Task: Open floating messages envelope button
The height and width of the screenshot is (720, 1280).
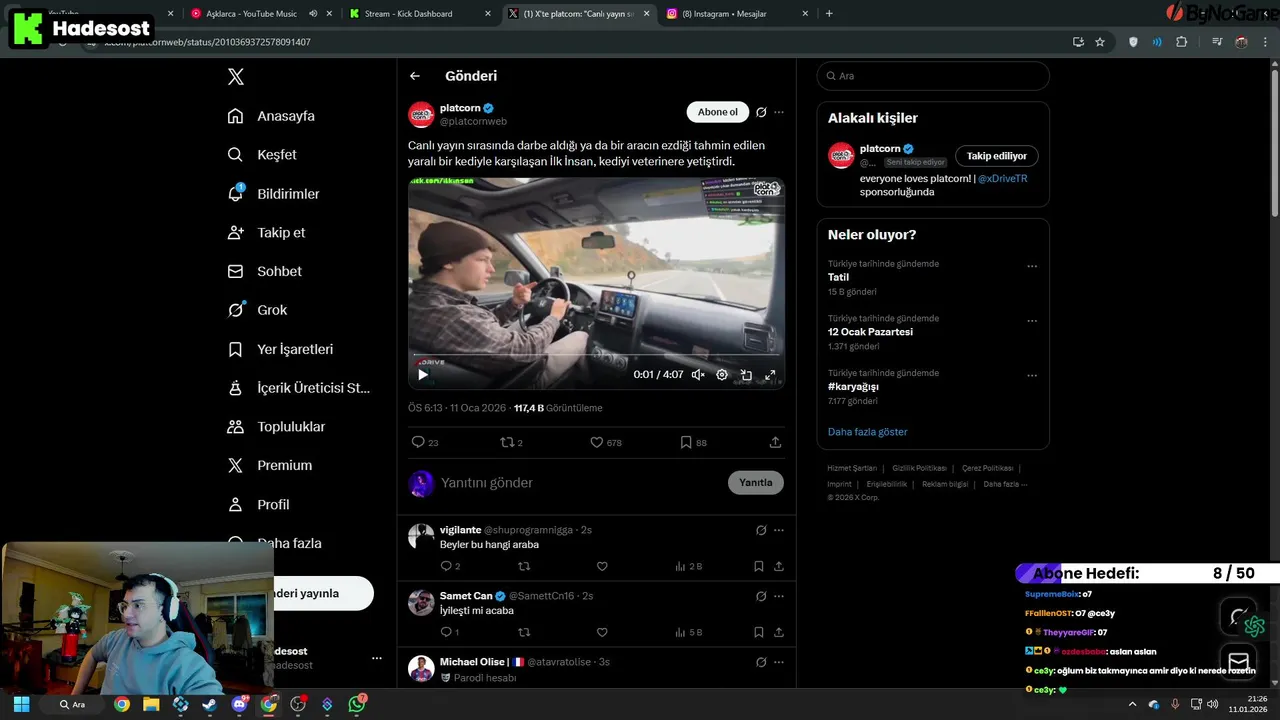Action: (x=1239, y=661)
